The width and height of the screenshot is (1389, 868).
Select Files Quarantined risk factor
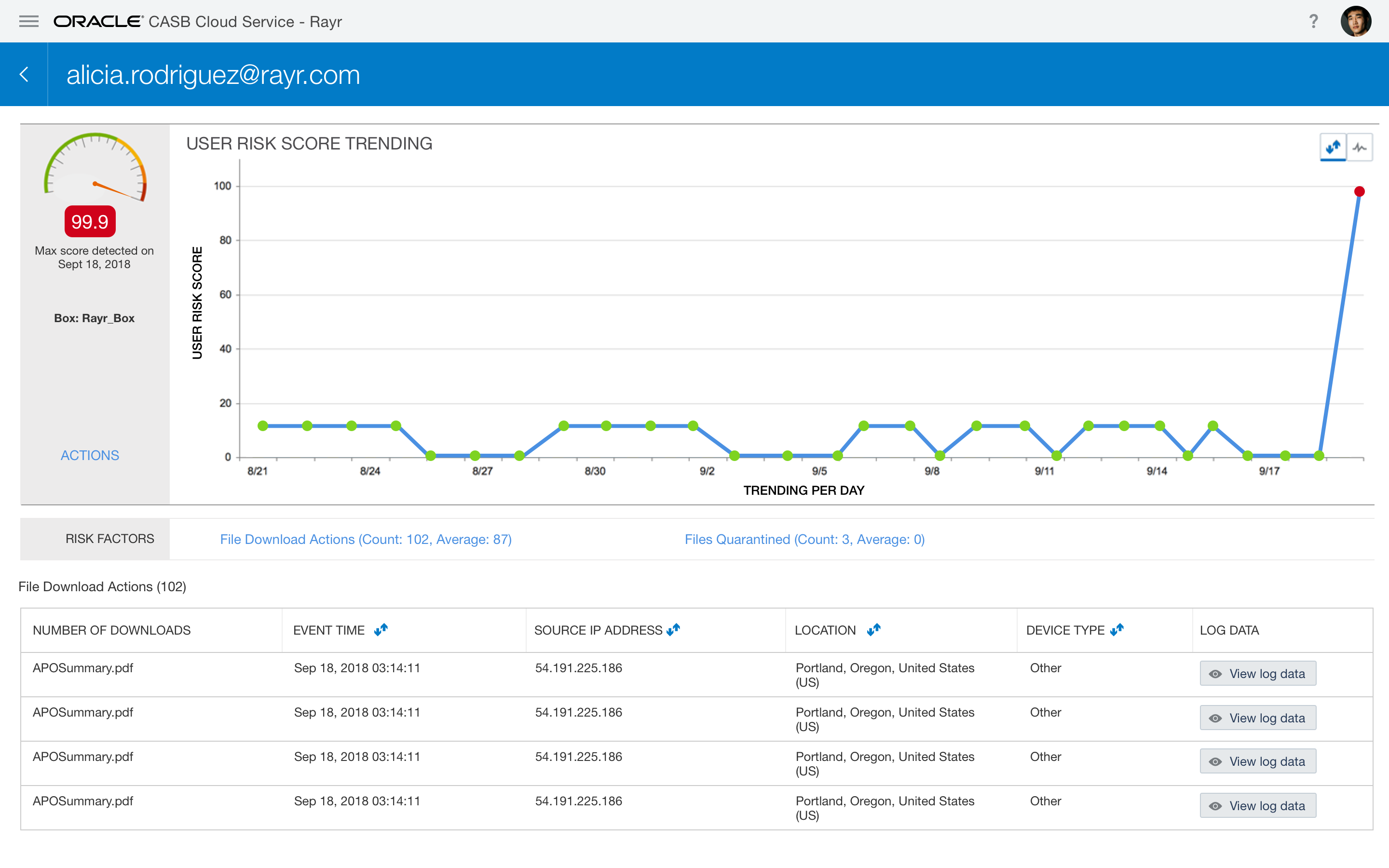(804, 539)
